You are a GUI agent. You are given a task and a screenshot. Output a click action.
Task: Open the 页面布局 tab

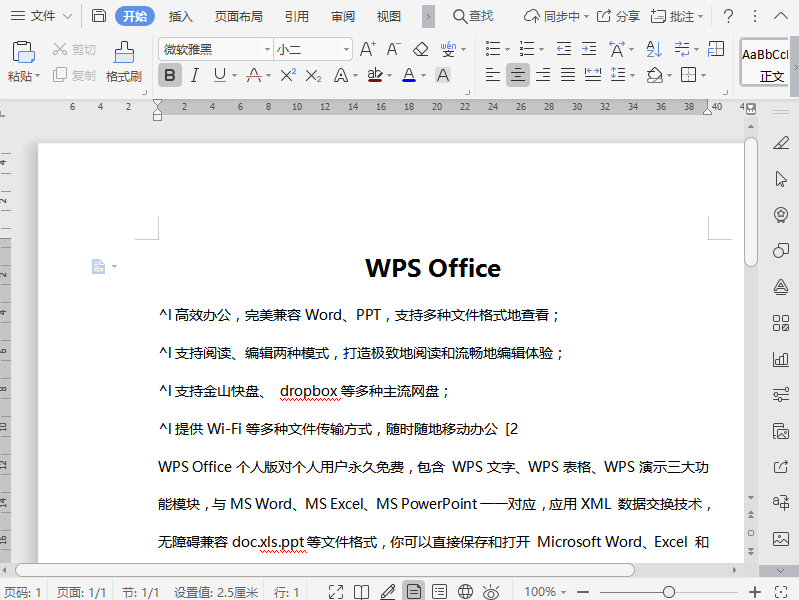pyautogui.click(x=239, y=16)
